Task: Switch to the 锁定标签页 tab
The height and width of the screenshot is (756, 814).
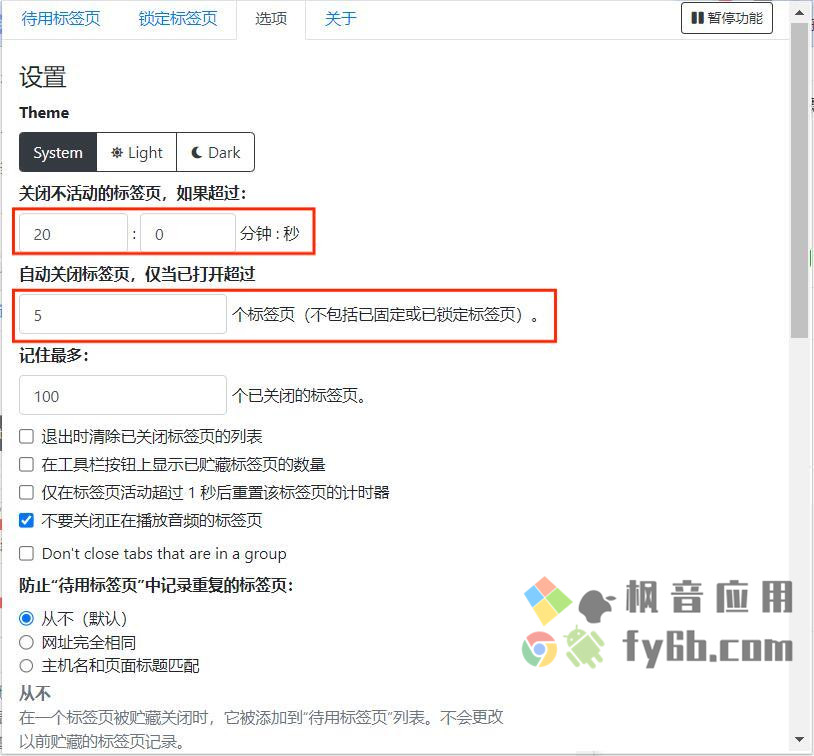Action: (x=178, y=19)
